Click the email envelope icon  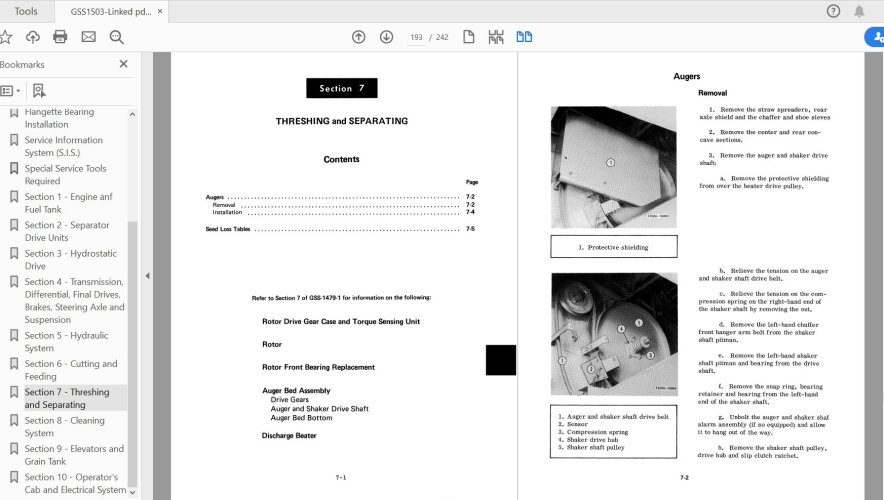88,37
